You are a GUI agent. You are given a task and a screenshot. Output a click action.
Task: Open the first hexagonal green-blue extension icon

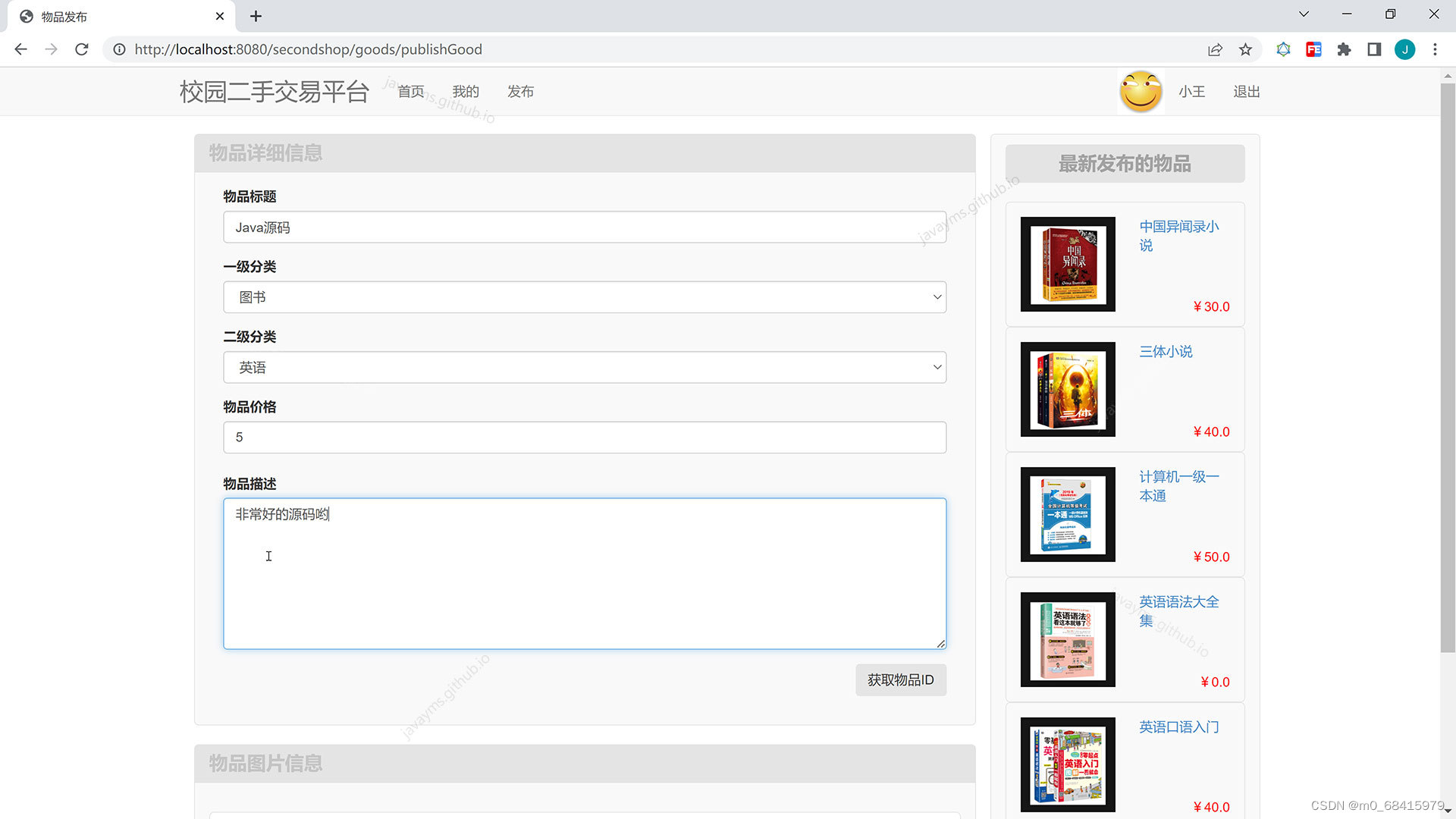pyautogui.click(x=1283, y=49)
